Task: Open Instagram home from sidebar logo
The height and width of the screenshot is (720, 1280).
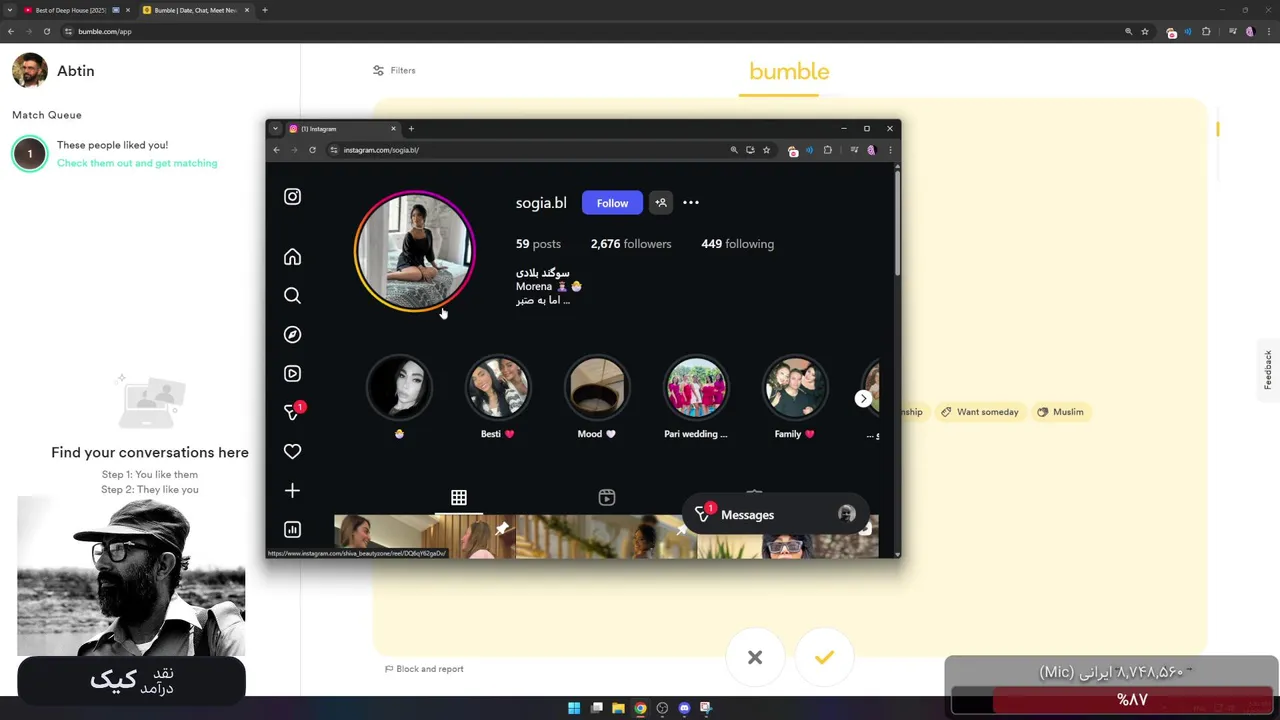Action: pos(292,197)
